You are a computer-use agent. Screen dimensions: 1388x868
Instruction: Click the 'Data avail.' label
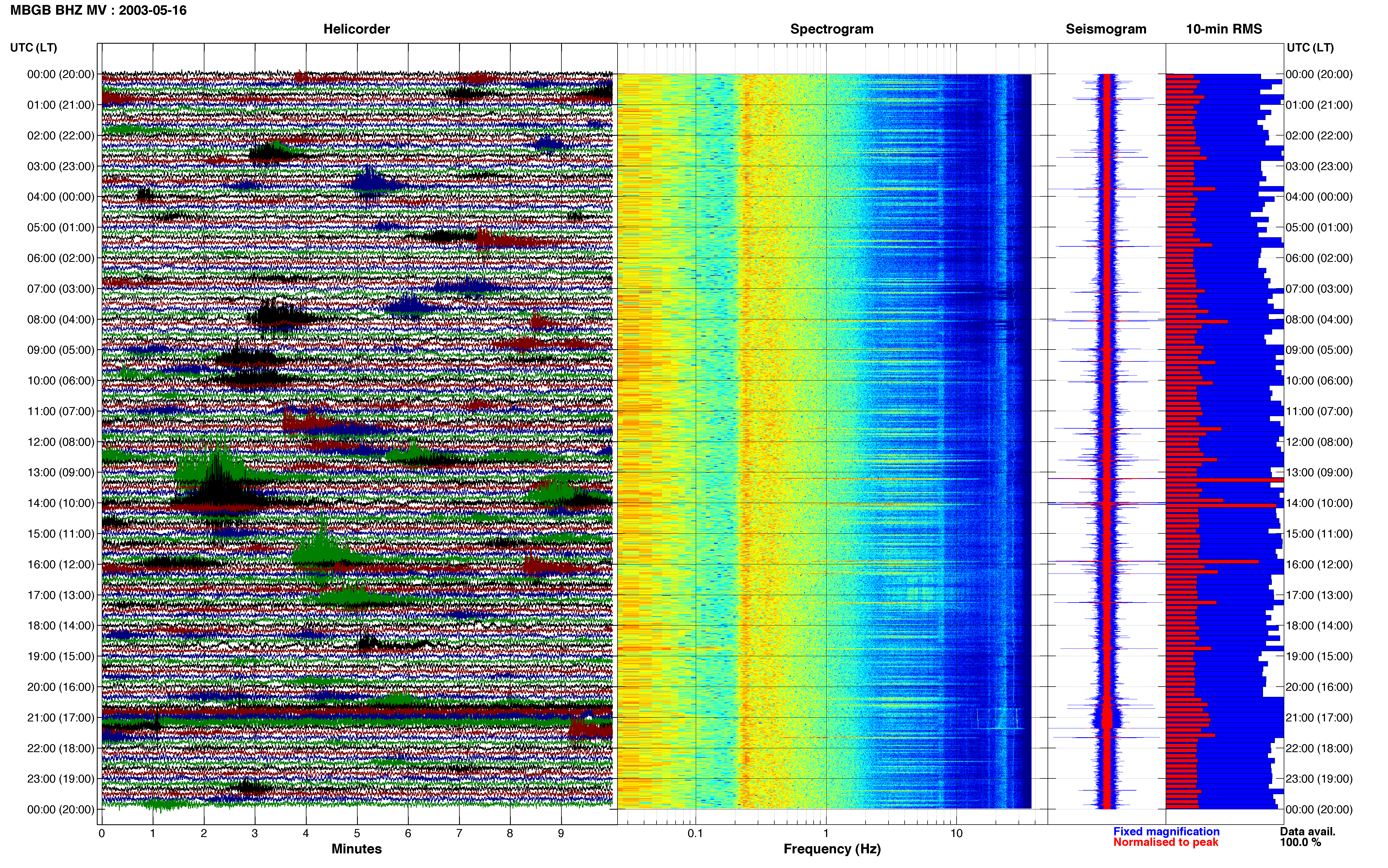pyautogui.click(x=1308, y=831)
